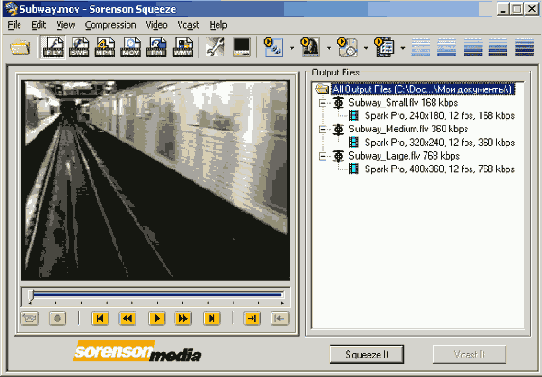Collapse the Subway_Medium.flv tree node
542x377 pixels.
(x=322, y=129)
